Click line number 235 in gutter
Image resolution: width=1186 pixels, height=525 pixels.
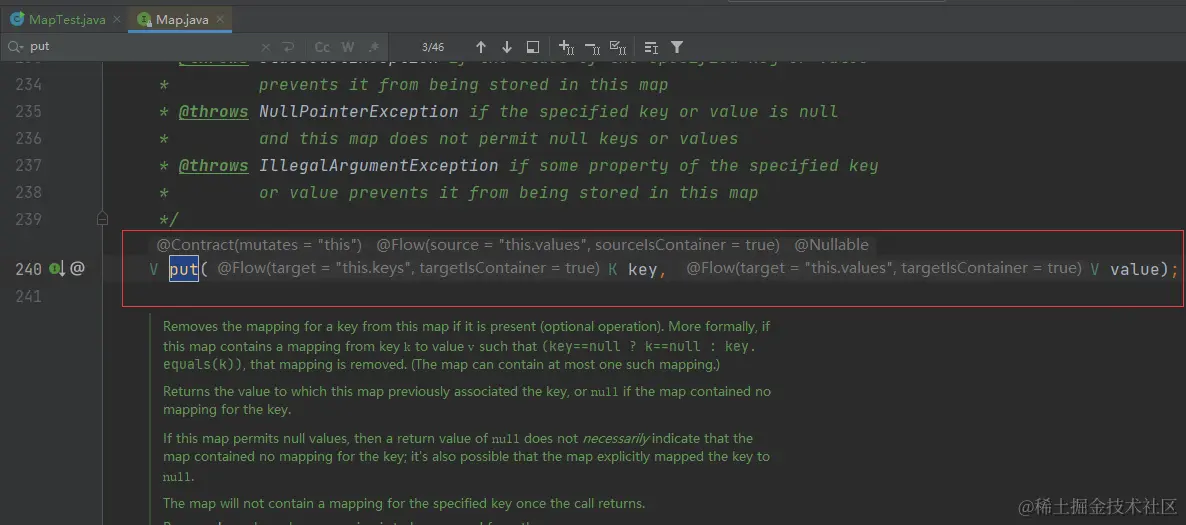click(x=29, y=111)
